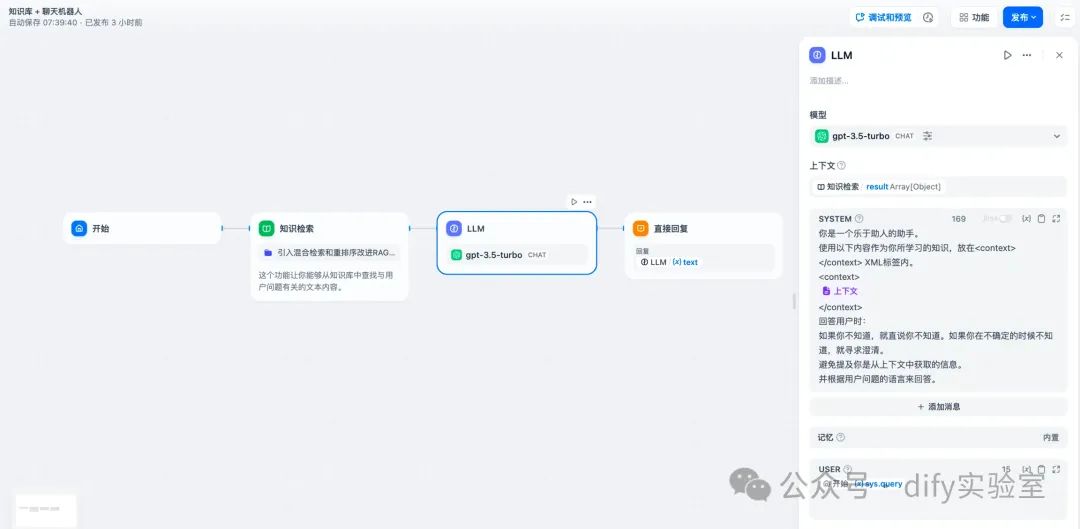This screenshot has width=1080, height=529.
Task: Click the LLM text variable in 直接回复
Action: [669, 262]
